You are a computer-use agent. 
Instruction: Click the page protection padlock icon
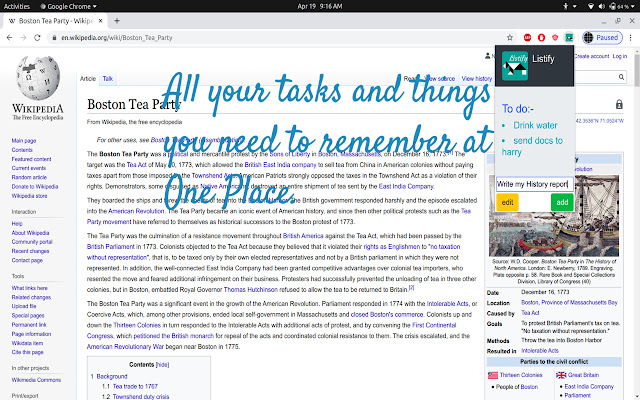[619, 104]
